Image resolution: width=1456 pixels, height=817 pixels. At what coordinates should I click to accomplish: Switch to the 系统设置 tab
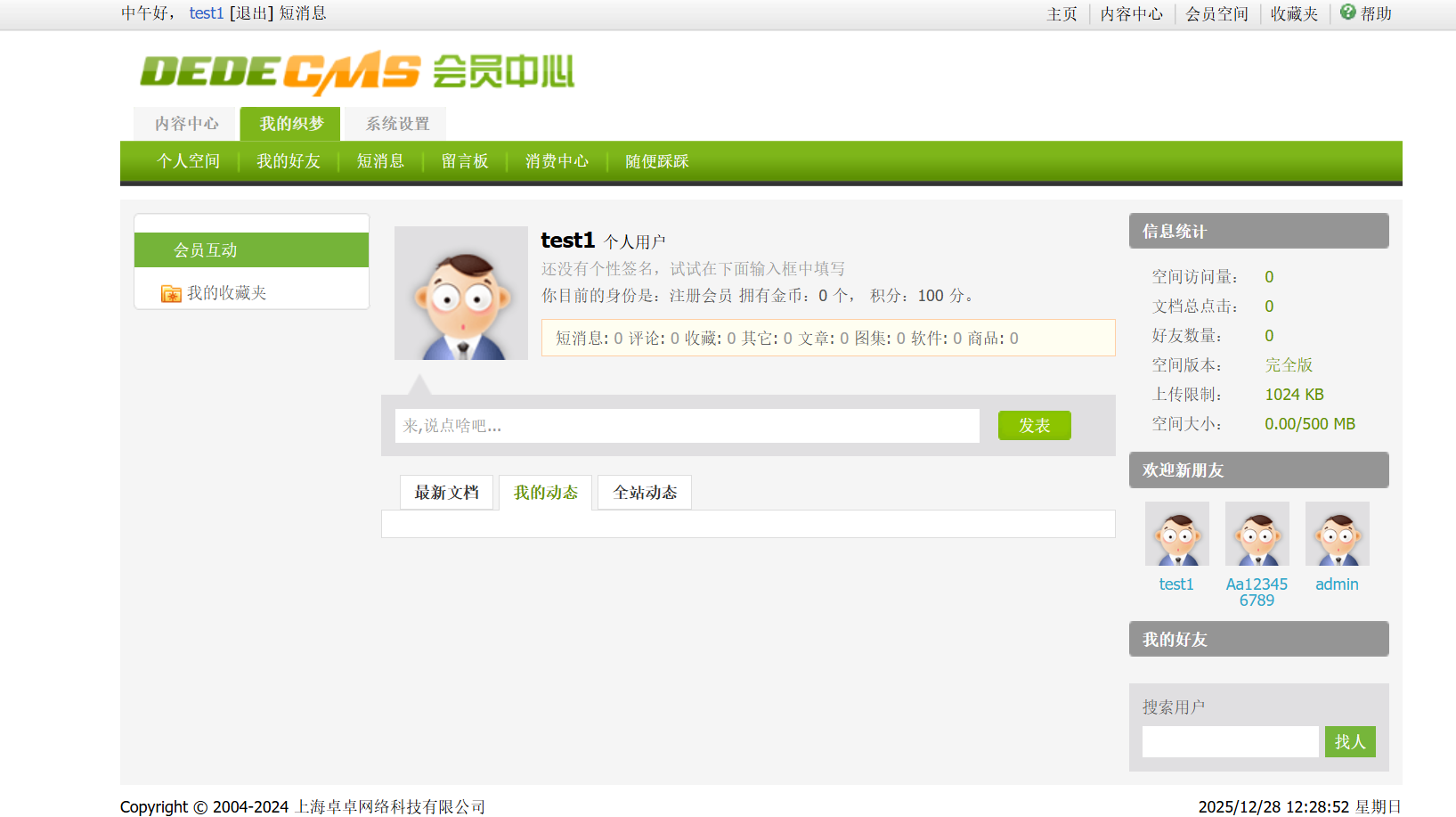[397, 124]
